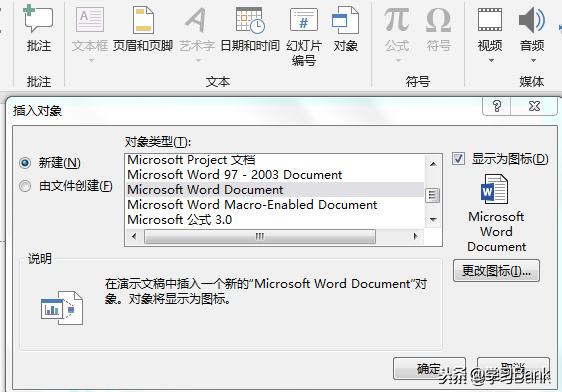
Task: Close the 插入对象 dialog with X
Action: point(534,106)
